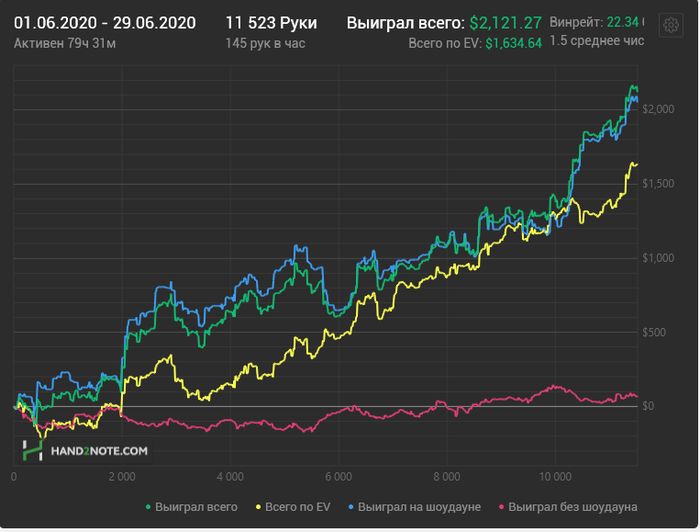Click the $0 y-axis label
Image resolution: width=700 pixels, height=532 pixels.
tap(648, 406)
